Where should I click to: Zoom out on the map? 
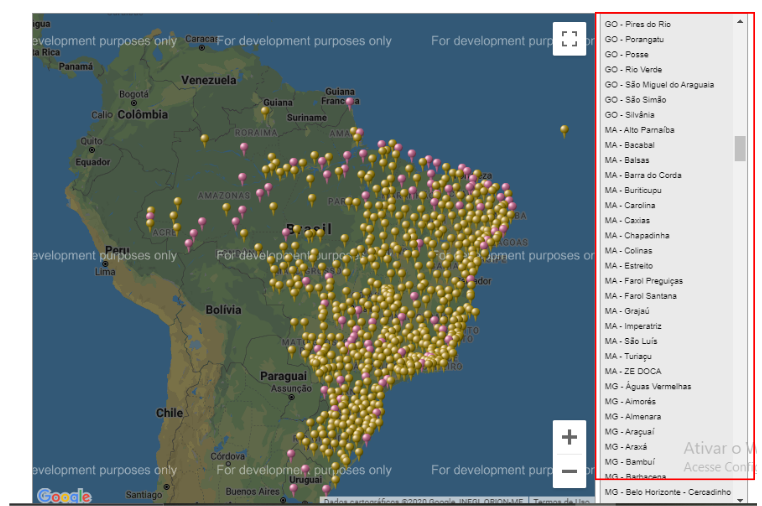tap(569, 471)
